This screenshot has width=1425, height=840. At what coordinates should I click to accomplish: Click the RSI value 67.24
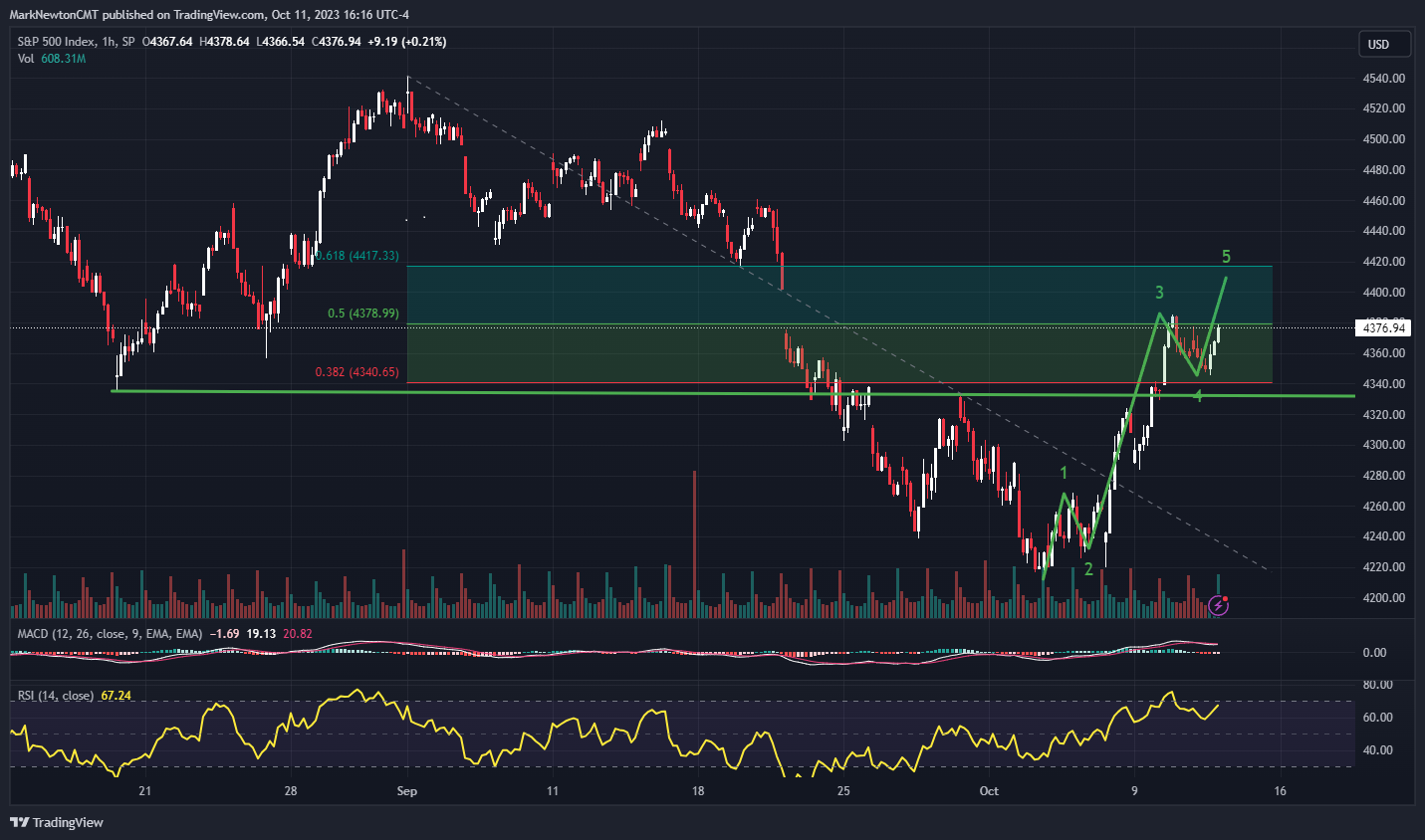pyautogui.click(x=117, y=696)
